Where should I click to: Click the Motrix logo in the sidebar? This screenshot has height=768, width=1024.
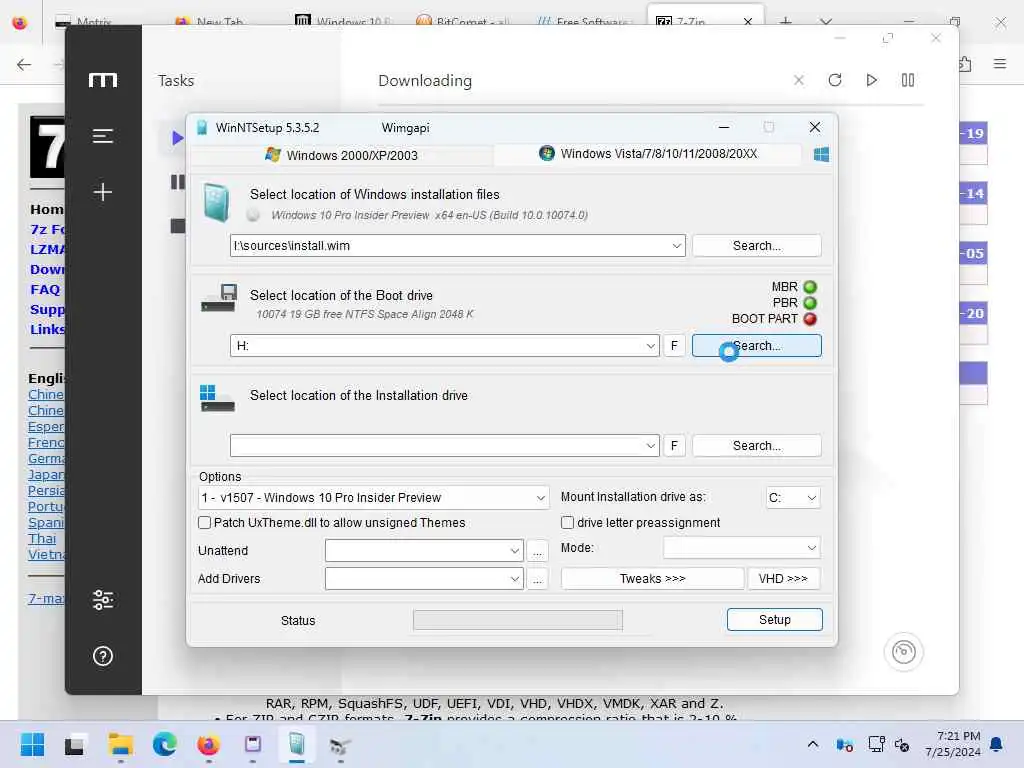pos(103,80)
